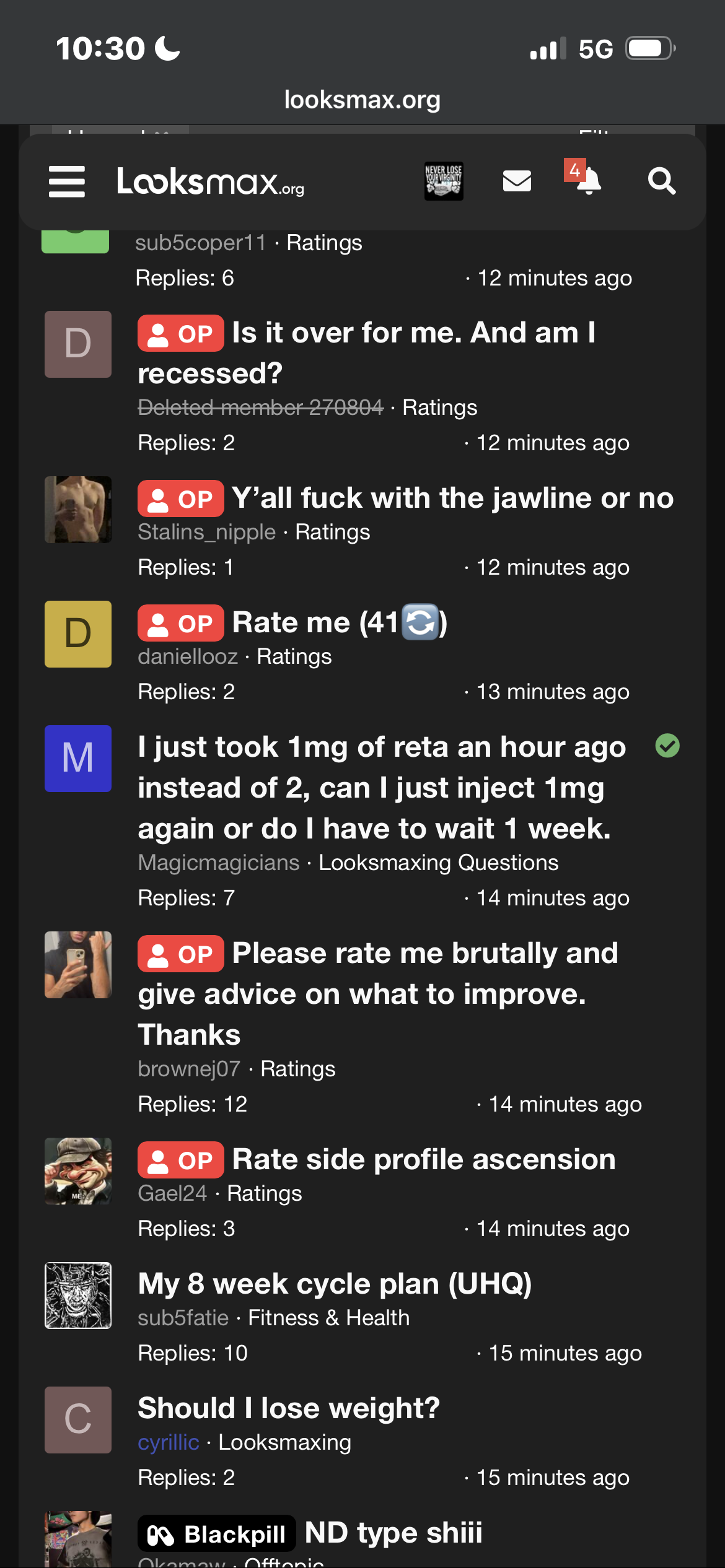
Task: Click the Blackpill tag on ND type shiii
Action: pyautogui.click(x=217, y=1533)
